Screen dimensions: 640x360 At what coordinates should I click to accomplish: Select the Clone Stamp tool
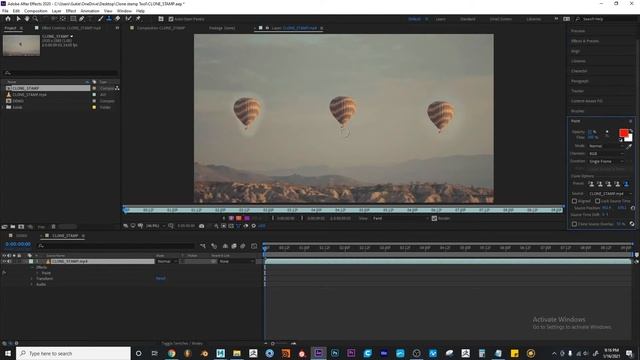click(x=109, y=19)
